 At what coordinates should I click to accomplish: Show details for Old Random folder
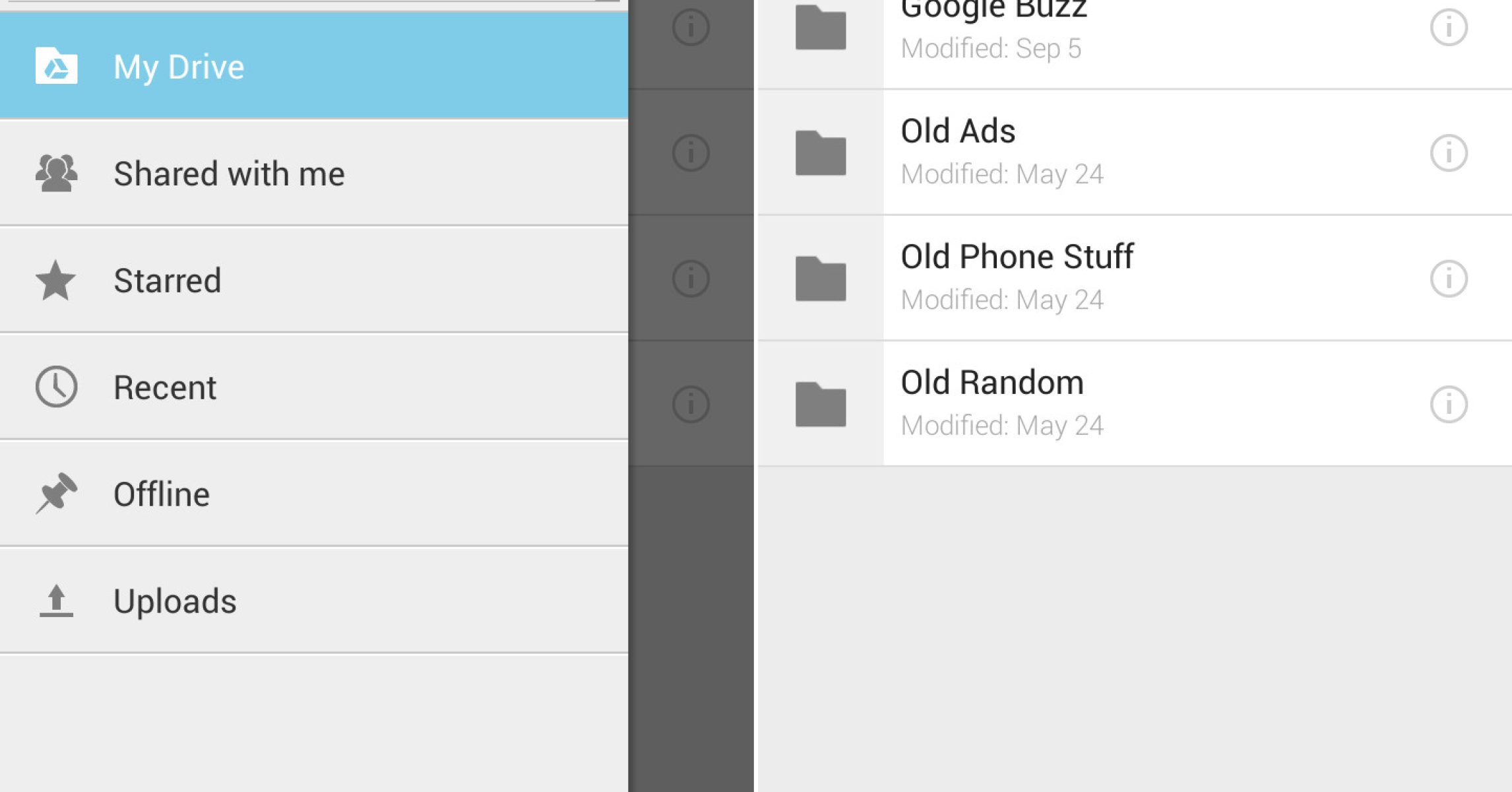click(x=1449, y=404)
